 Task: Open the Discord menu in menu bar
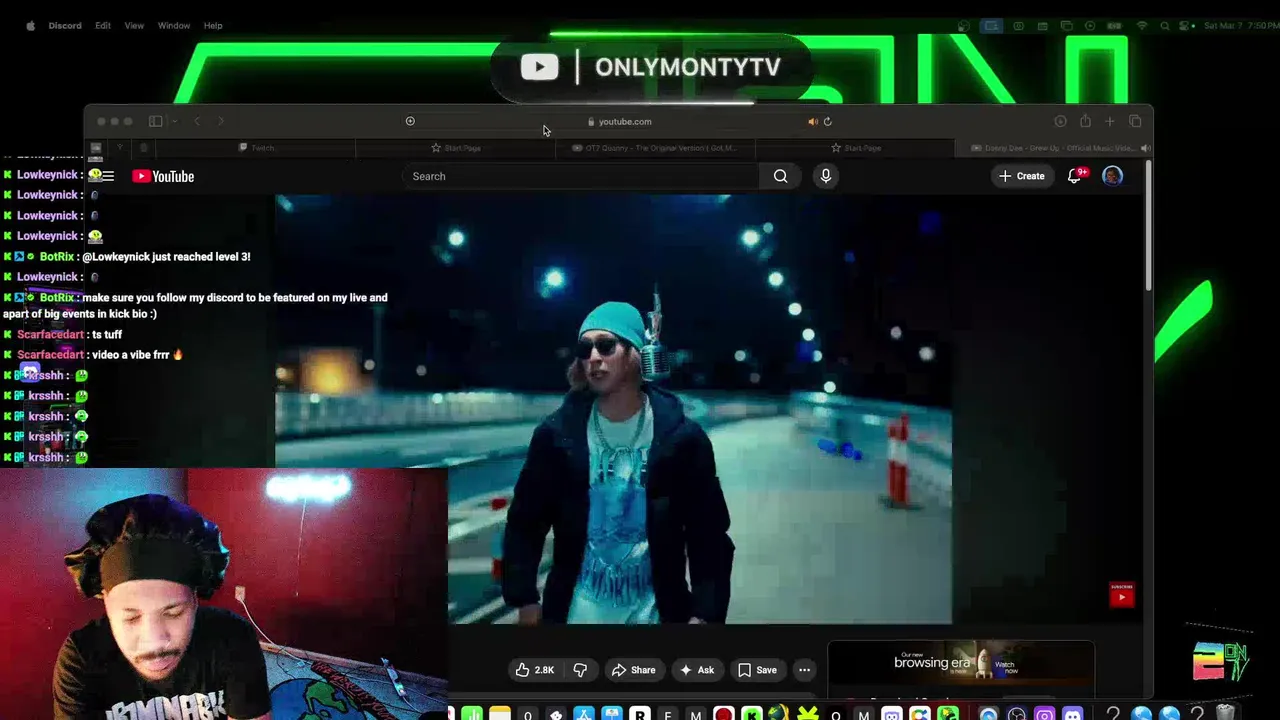(65, 26)
